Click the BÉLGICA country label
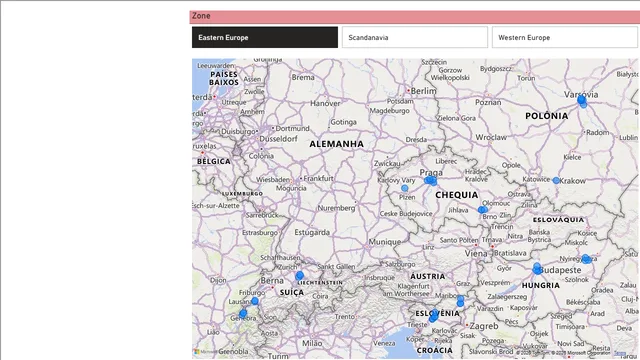The height and width of the screenshot is (360, 640). (214, 162)
